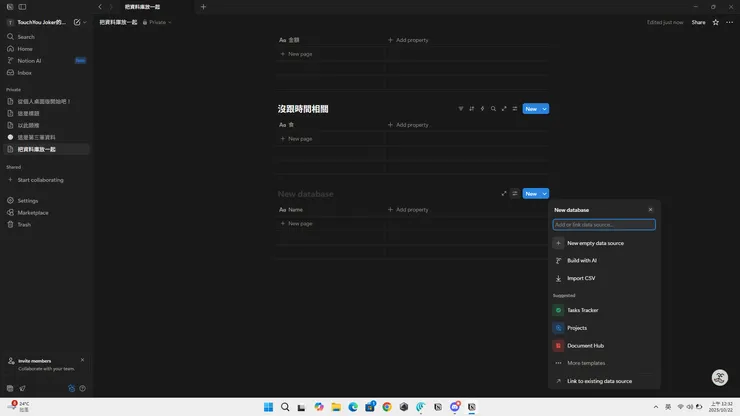Viewport: 740px width, 416px height.
Task: Open Microsoft Edge from taskbar
Action: 353,407
